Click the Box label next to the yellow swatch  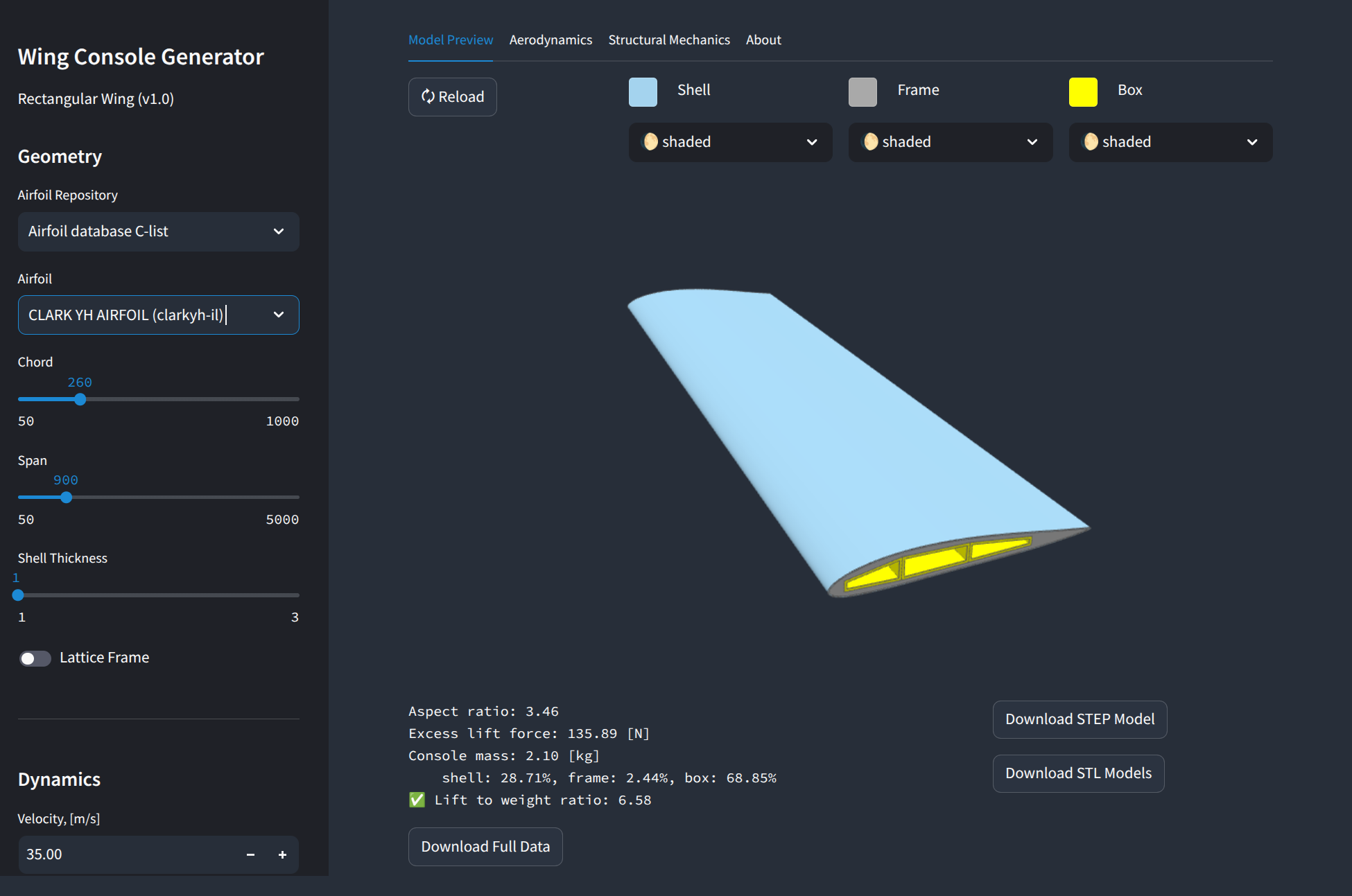pyautogui.click(x=1129, y=90)
